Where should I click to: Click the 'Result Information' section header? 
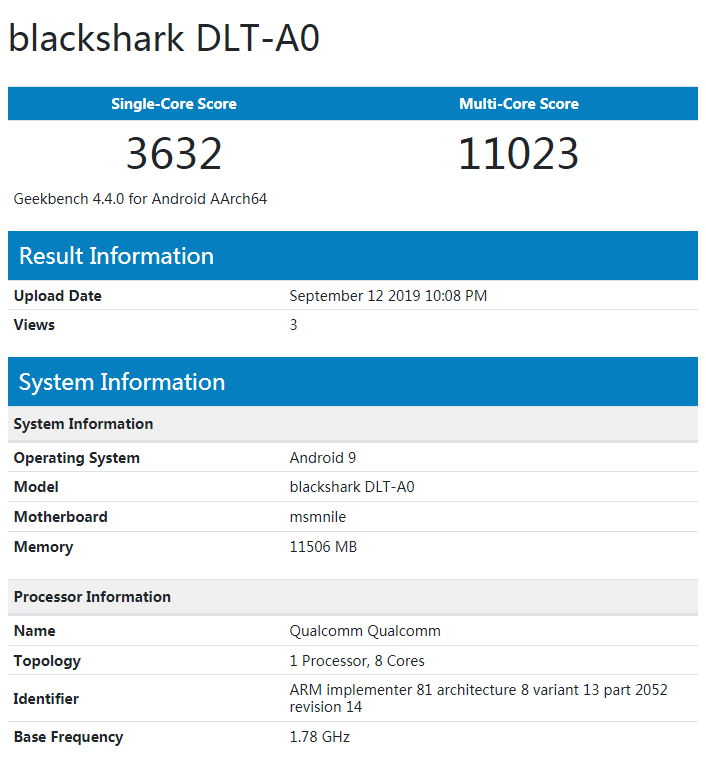coord(353,256)
